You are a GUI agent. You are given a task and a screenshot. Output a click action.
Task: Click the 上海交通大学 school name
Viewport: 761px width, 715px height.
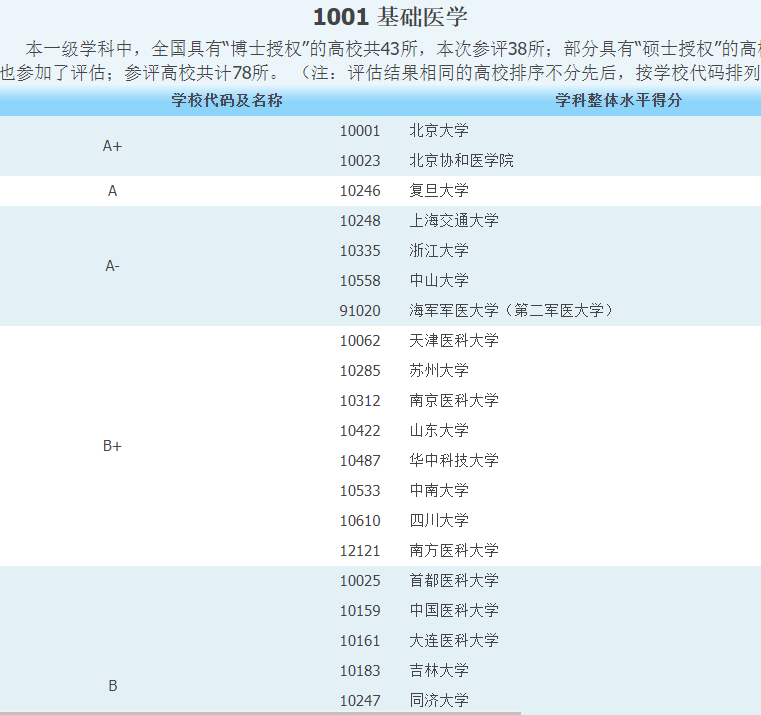(453, 221)
